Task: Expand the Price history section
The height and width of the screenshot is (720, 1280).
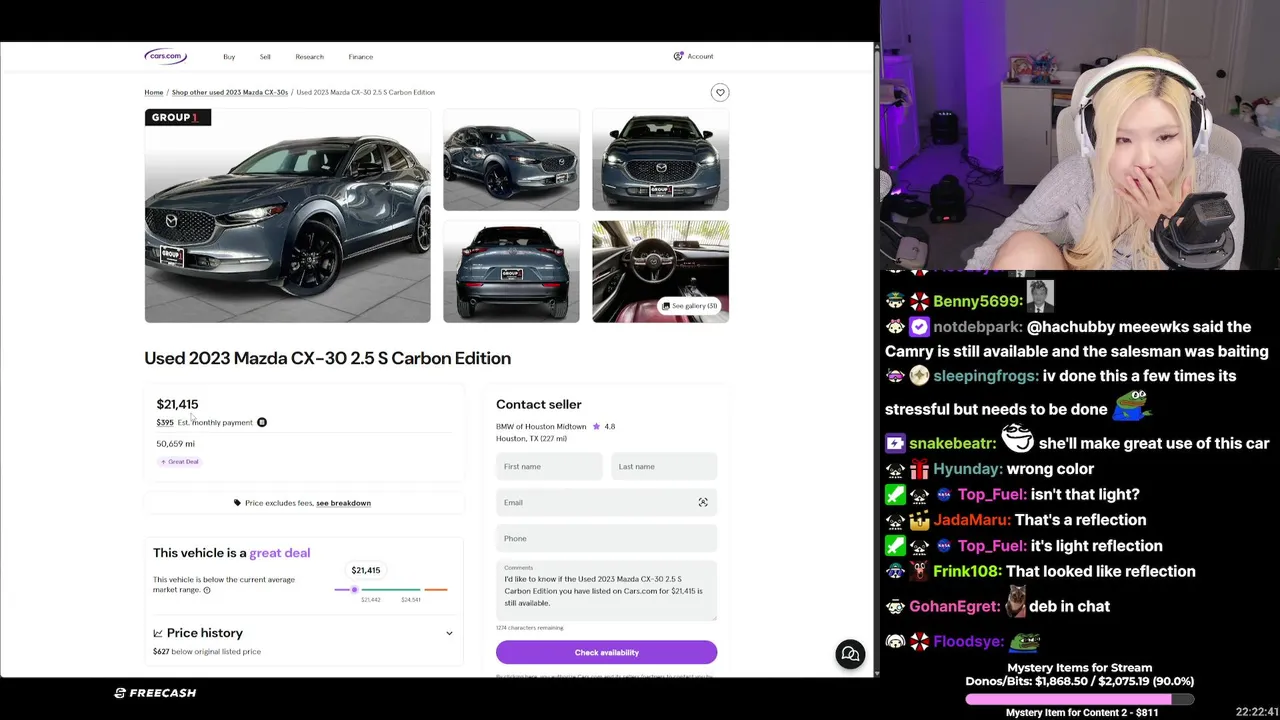Action: pyautogui.click(x=303, y=633)
